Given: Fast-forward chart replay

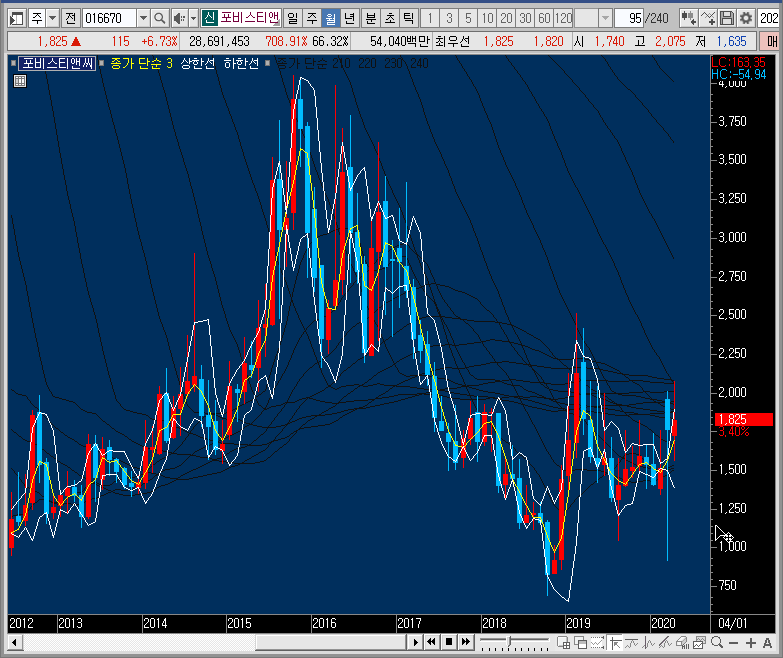Looking at the screenshot, I should point(465,642).
